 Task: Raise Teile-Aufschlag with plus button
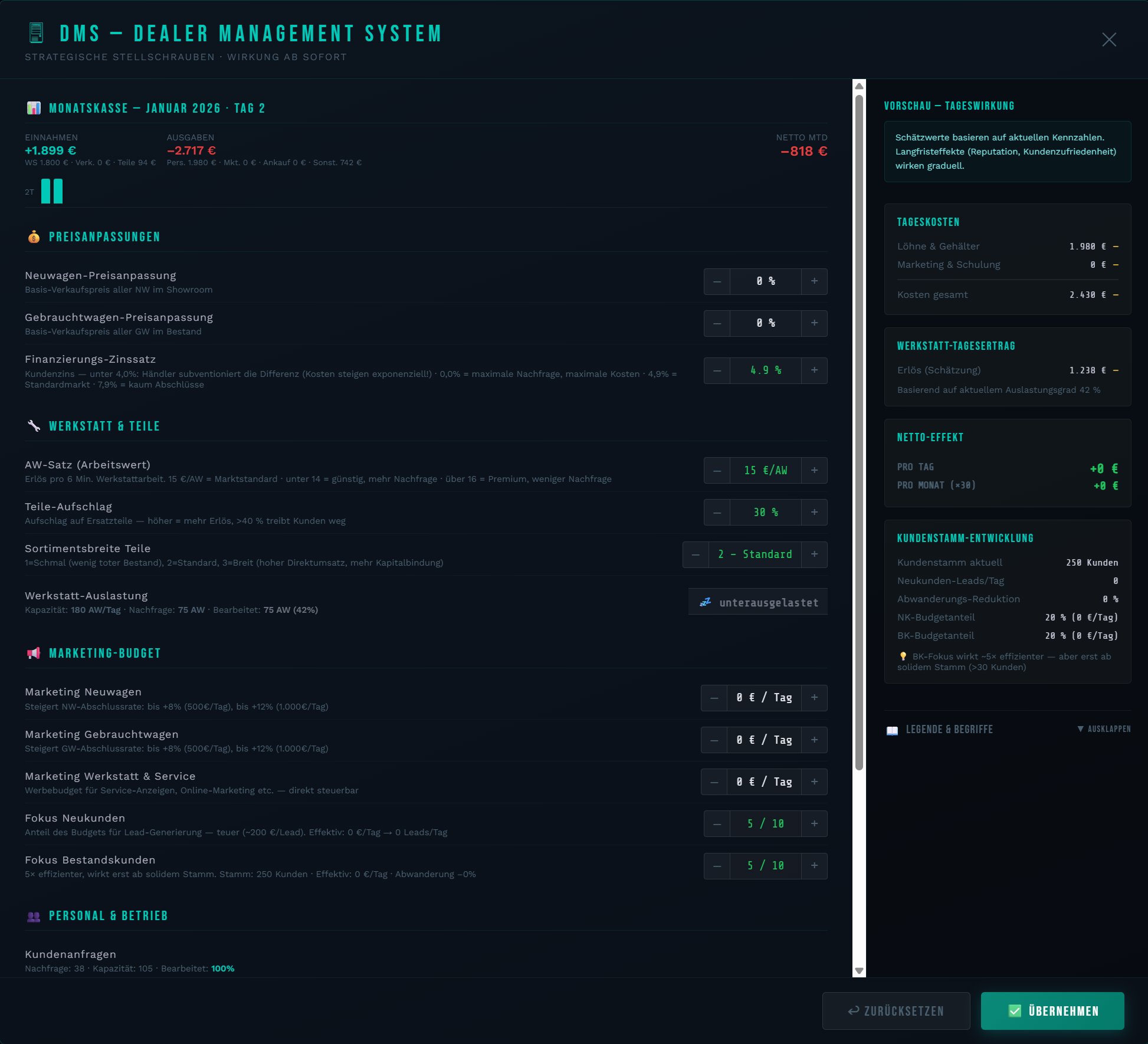tap(814, 513)
